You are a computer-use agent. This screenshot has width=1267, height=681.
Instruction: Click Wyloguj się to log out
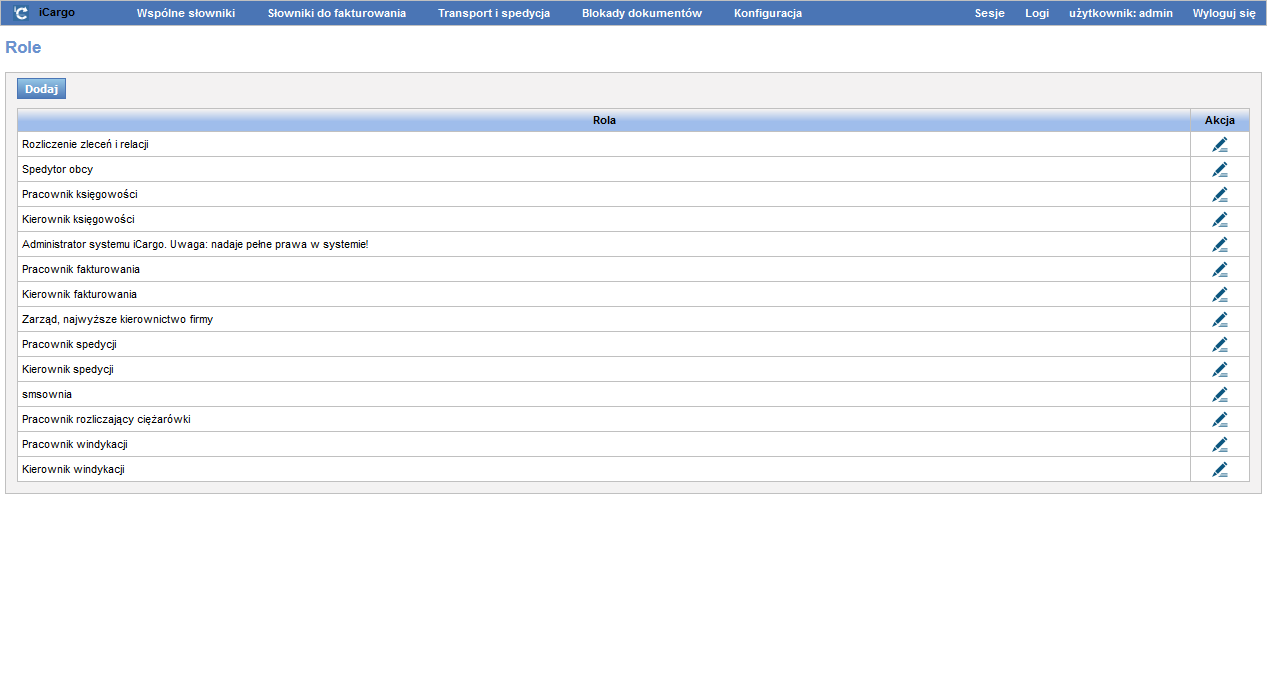coord(1224,13)
